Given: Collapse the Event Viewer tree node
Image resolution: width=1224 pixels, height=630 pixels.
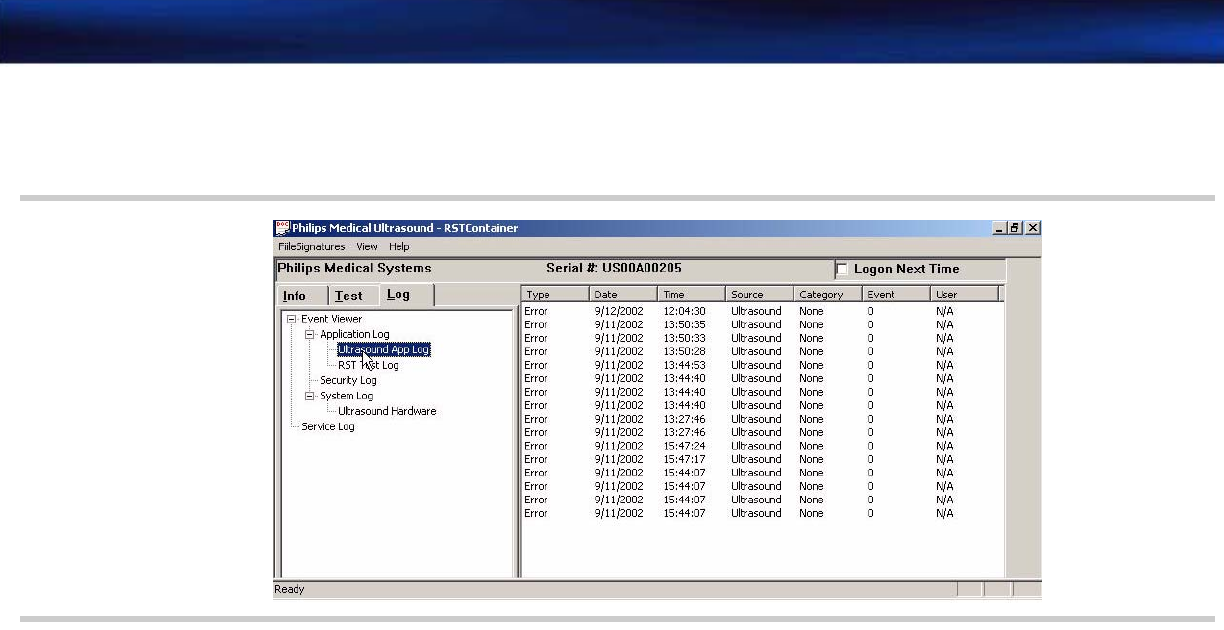Looking at the screenshot, I should point(291,319).
